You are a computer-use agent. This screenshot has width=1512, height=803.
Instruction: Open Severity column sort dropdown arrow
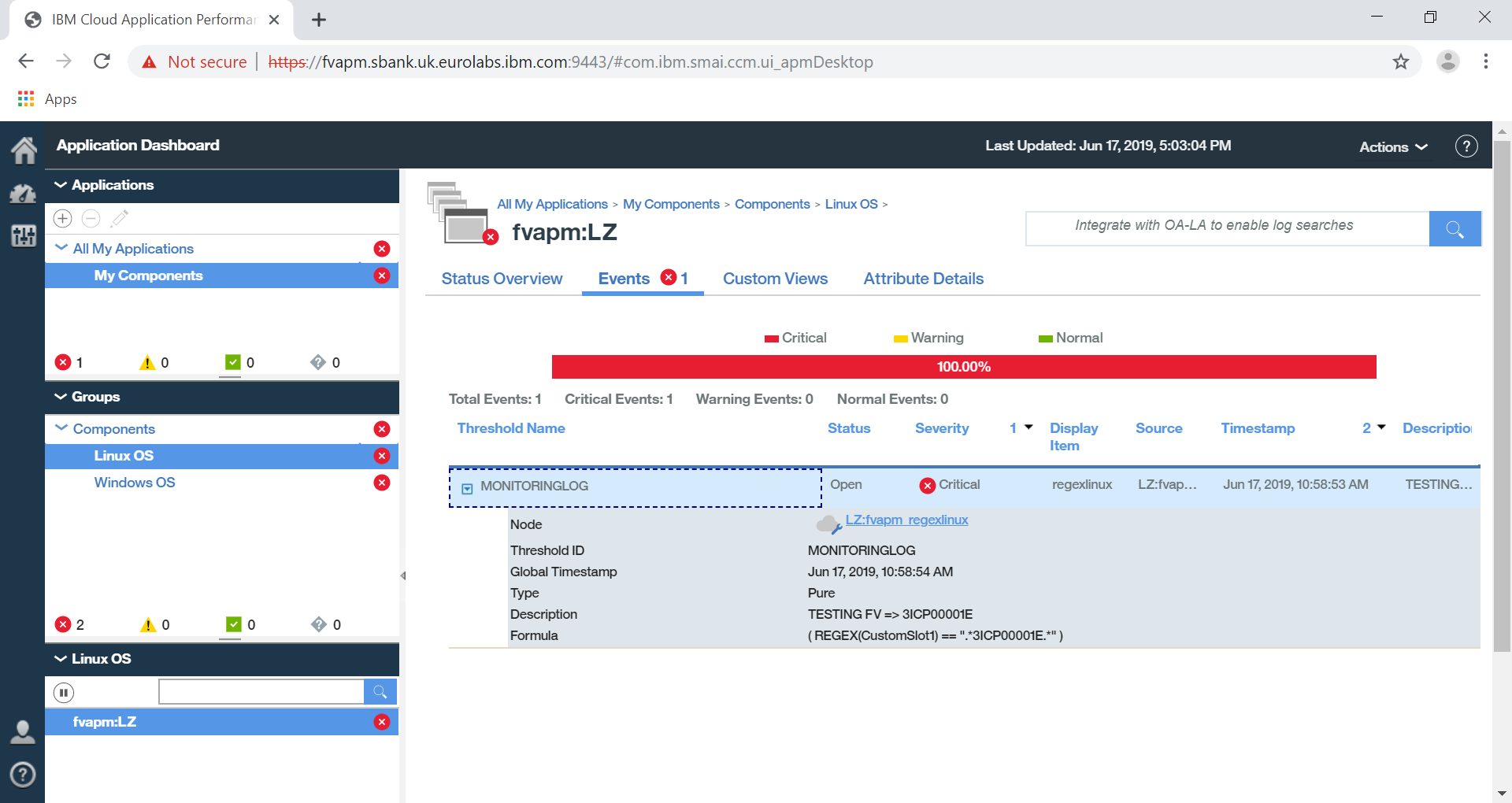coord(1028,427)
